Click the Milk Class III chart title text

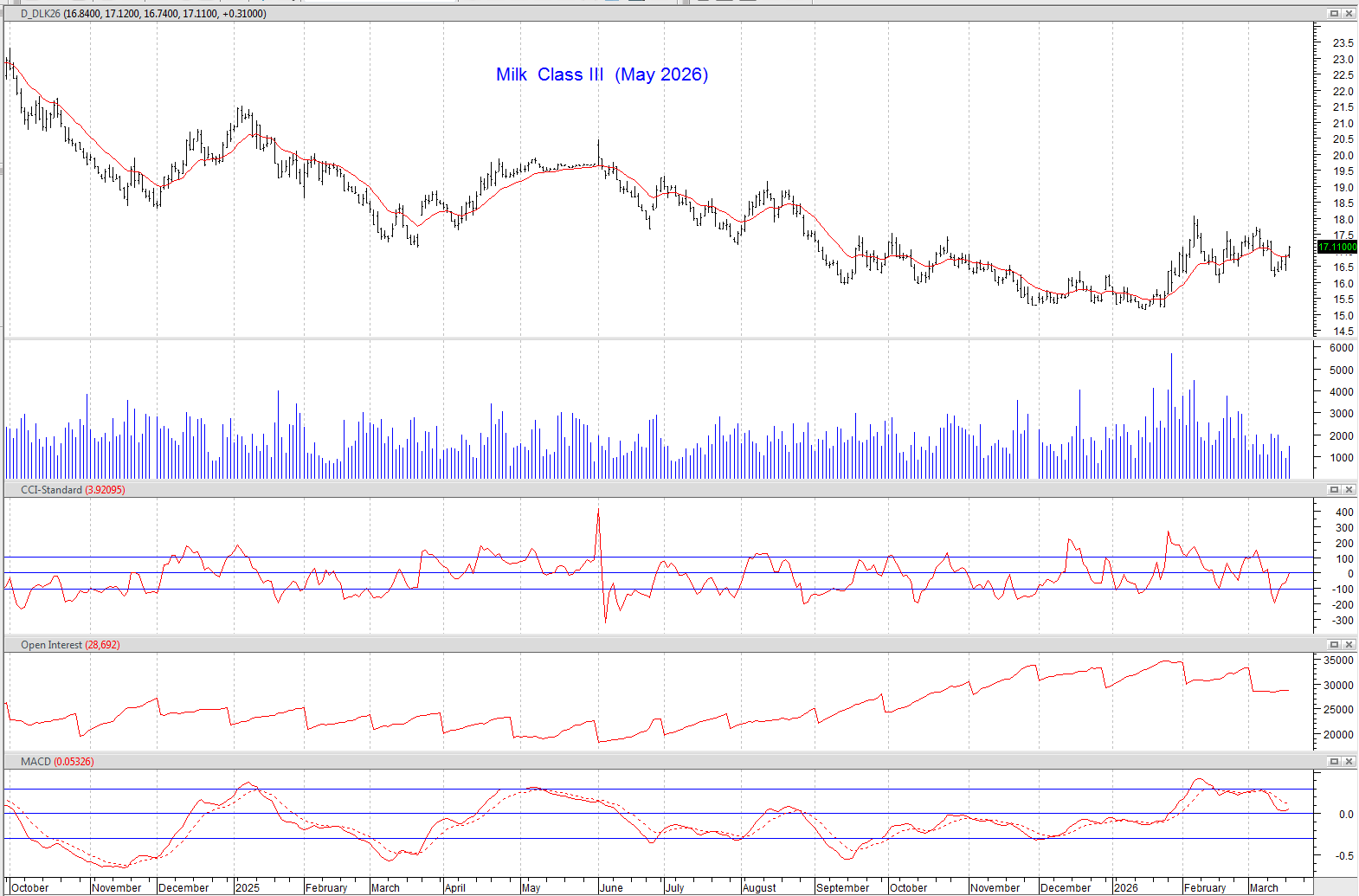(602, 74)
